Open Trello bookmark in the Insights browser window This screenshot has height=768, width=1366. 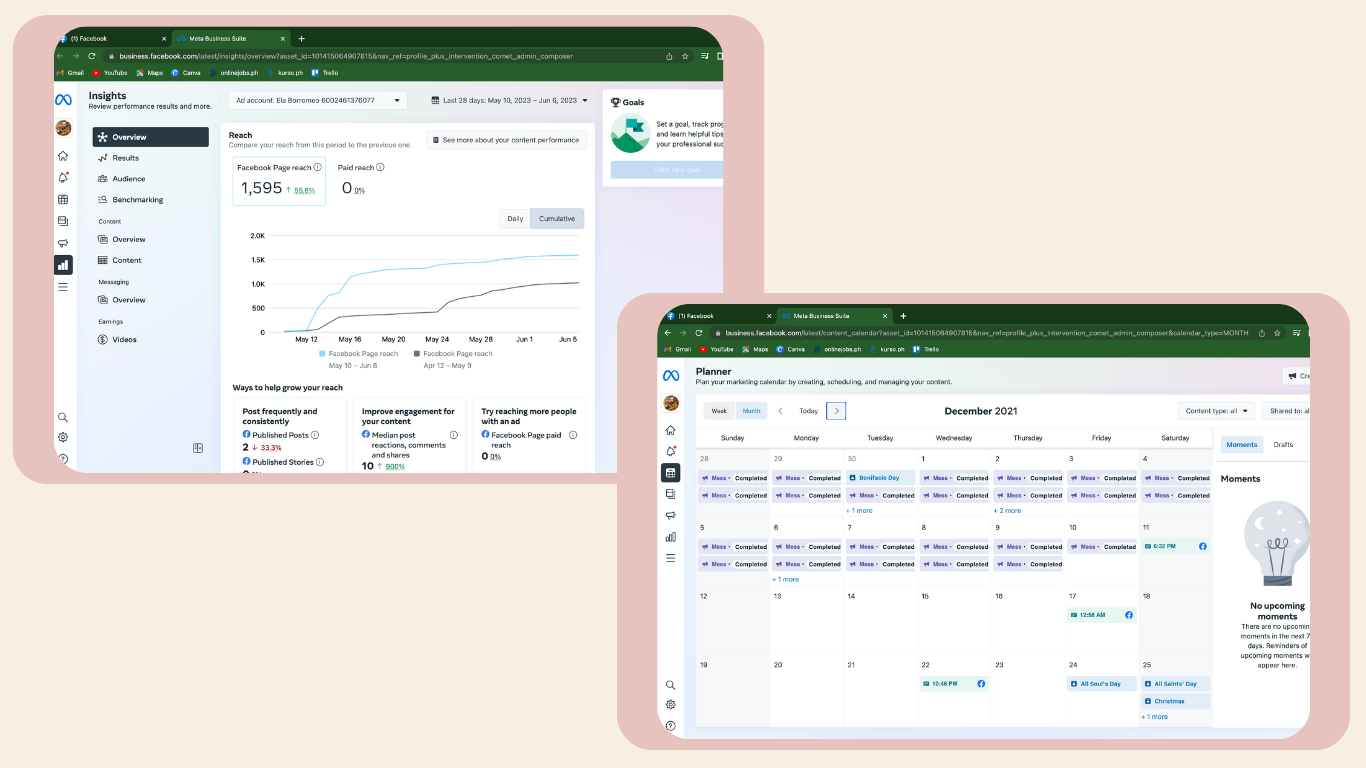(x=326, y=73)
